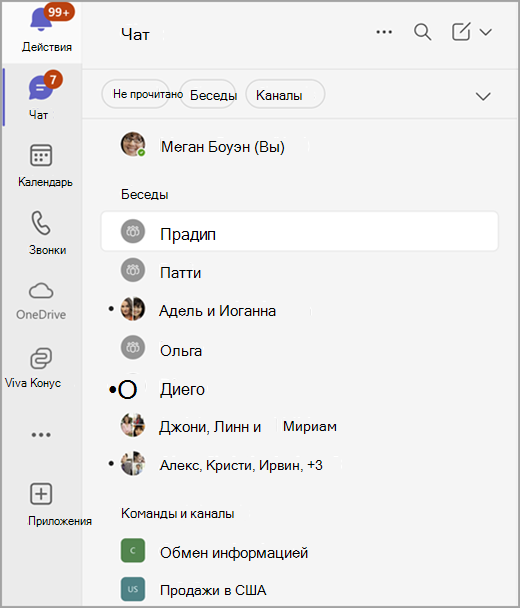520x608 pixels.
Task: Open the Продажи в США team
Action: click(x=299, y=590)
